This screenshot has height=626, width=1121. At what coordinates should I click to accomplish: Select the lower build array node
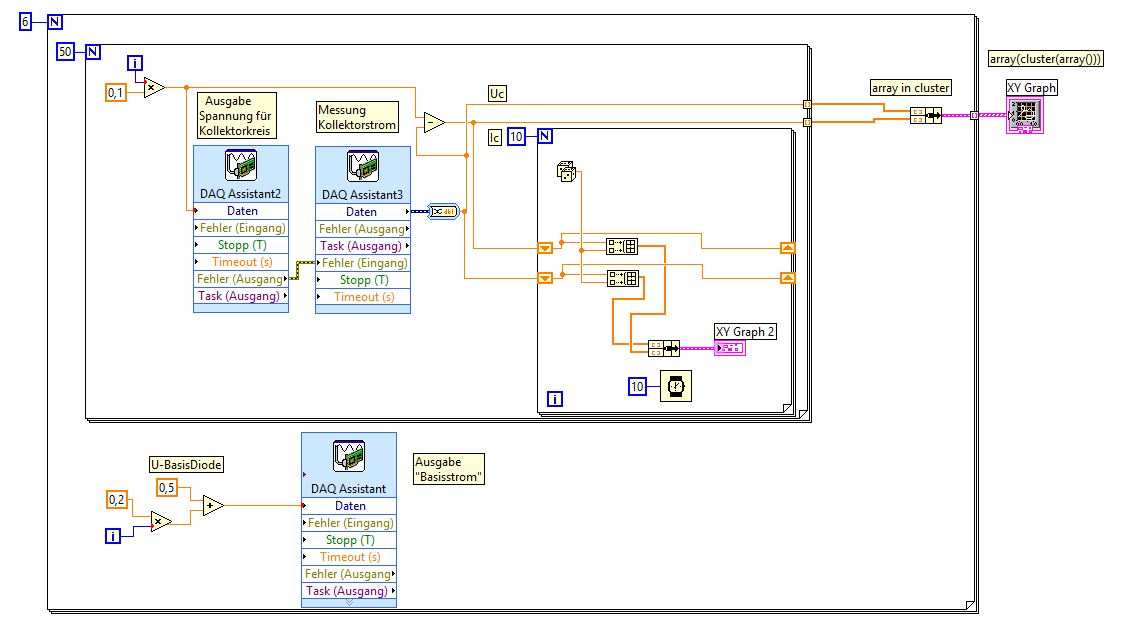point(623,278)
